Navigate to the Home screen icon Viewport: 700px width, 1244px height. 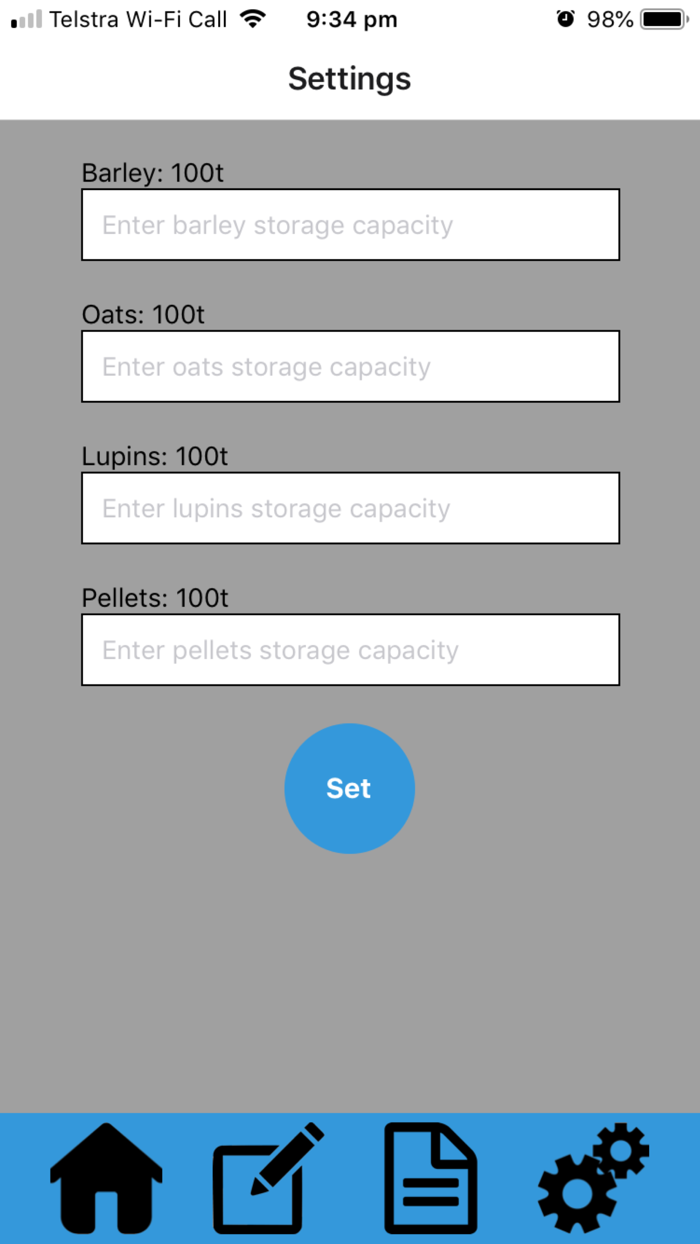click(x=105, y=1178)
